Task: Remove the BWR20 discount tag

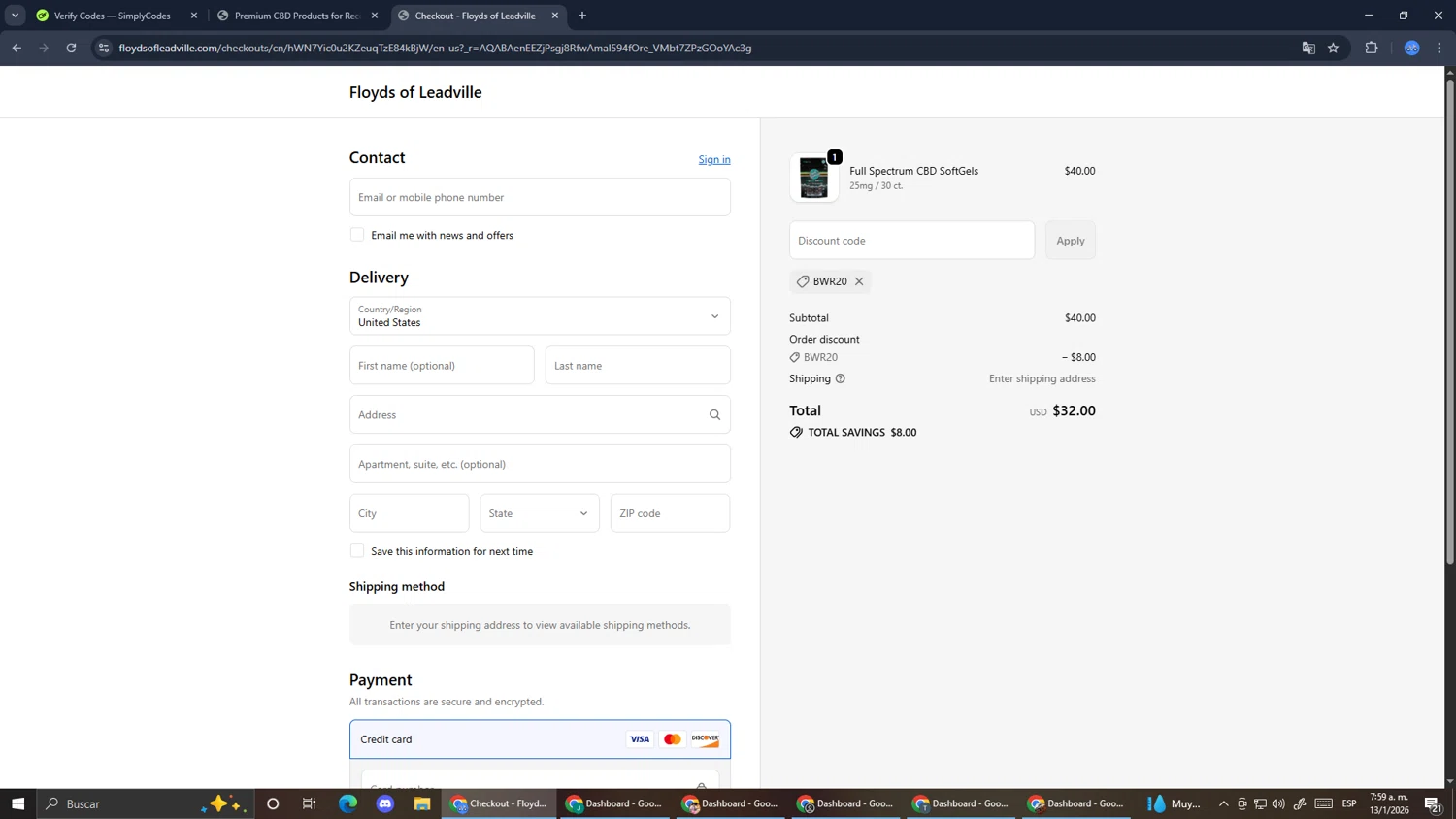Action: [x=859, y=281]
